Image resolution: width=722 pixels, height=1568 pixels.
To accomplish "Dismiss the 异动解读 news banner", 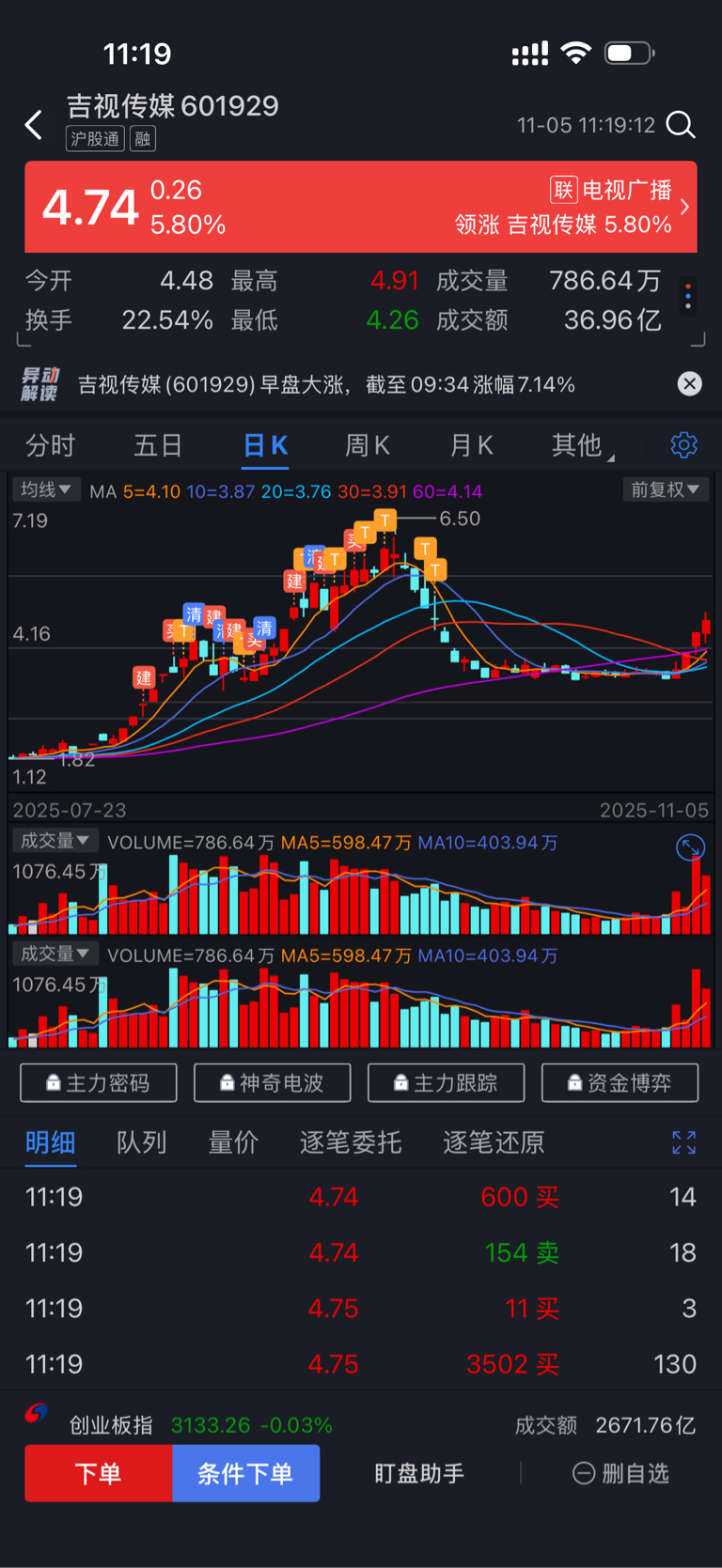I will [x=690, y=383].
